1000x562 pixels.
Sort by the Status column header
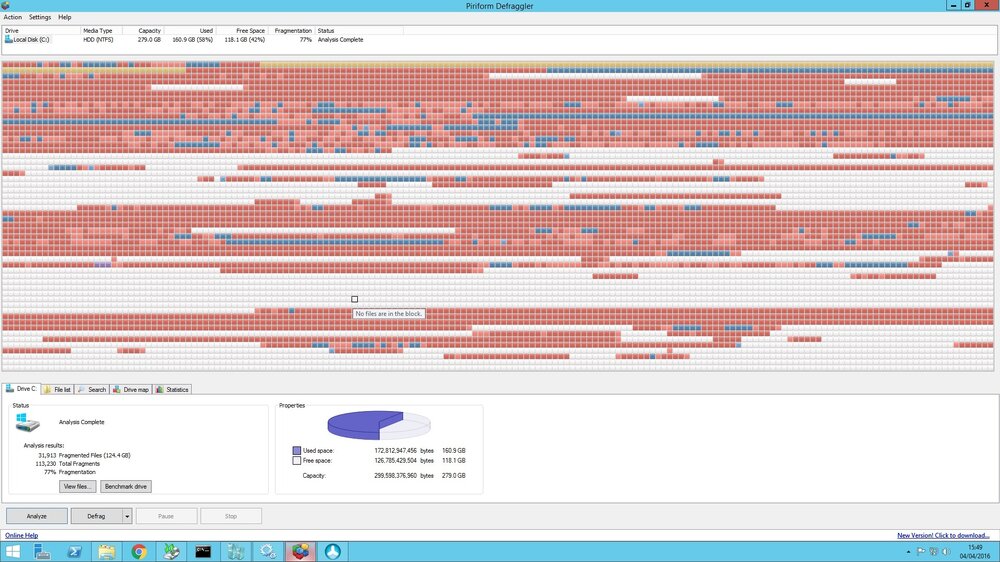coord(359,31)
